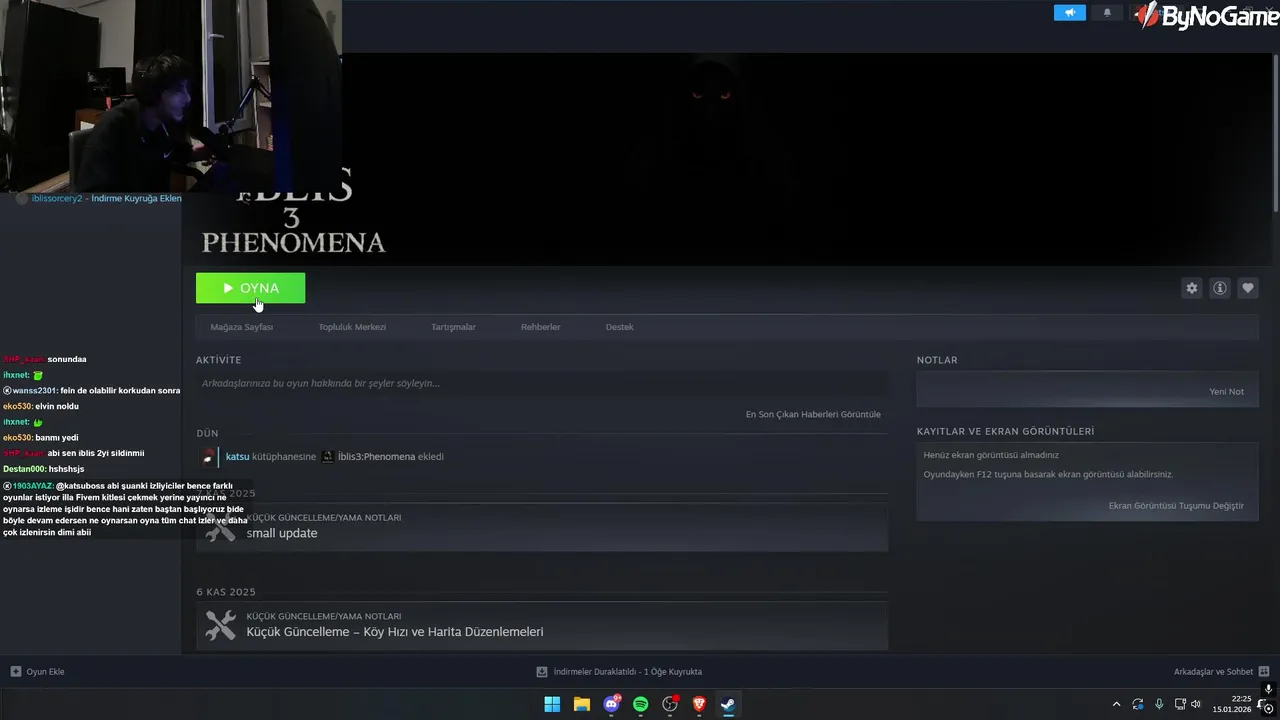Viewport: 1280px width, 720px height.
Task: Click the plus icon beside Oyun Ekle
Action: tap(15, 672)
